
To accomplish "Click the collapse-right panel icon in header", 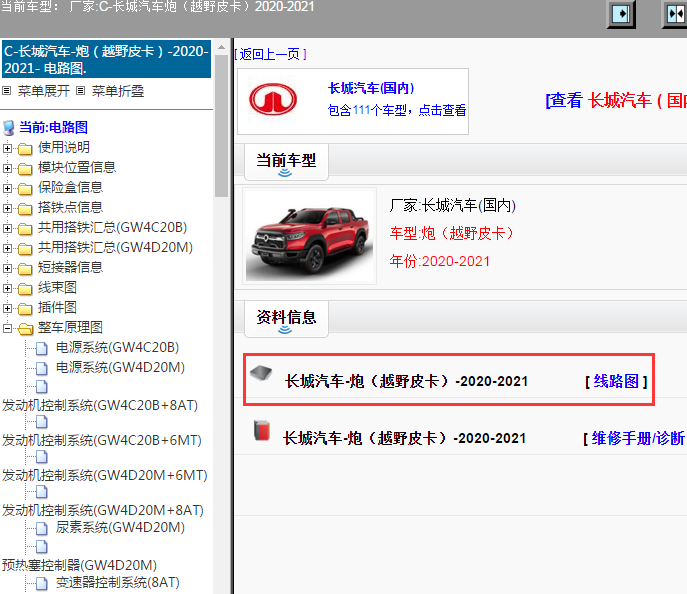I will (x=621, y=14).
